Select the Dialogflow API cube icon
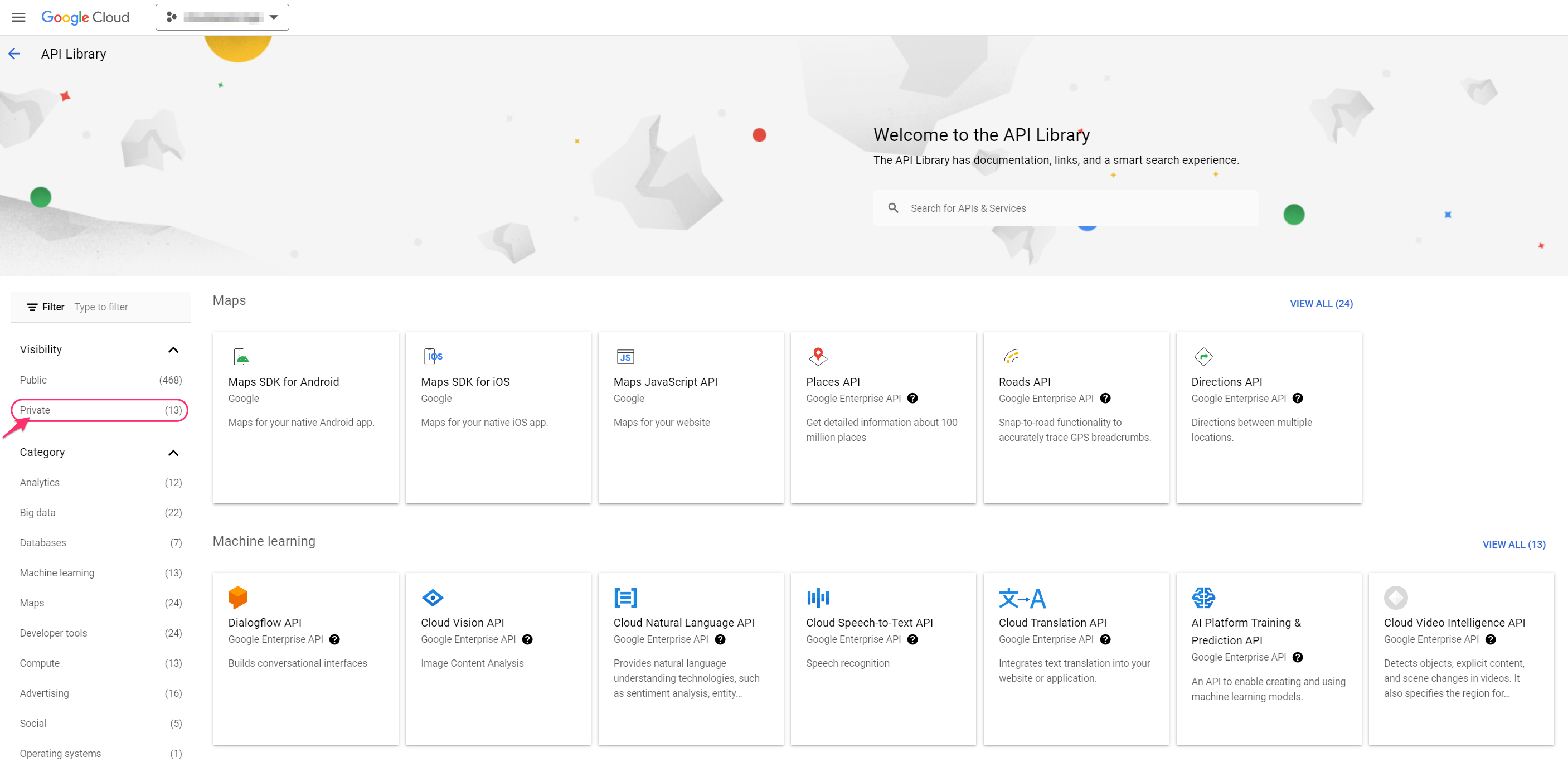1568x767 pixels. click(x=238, y=597)
